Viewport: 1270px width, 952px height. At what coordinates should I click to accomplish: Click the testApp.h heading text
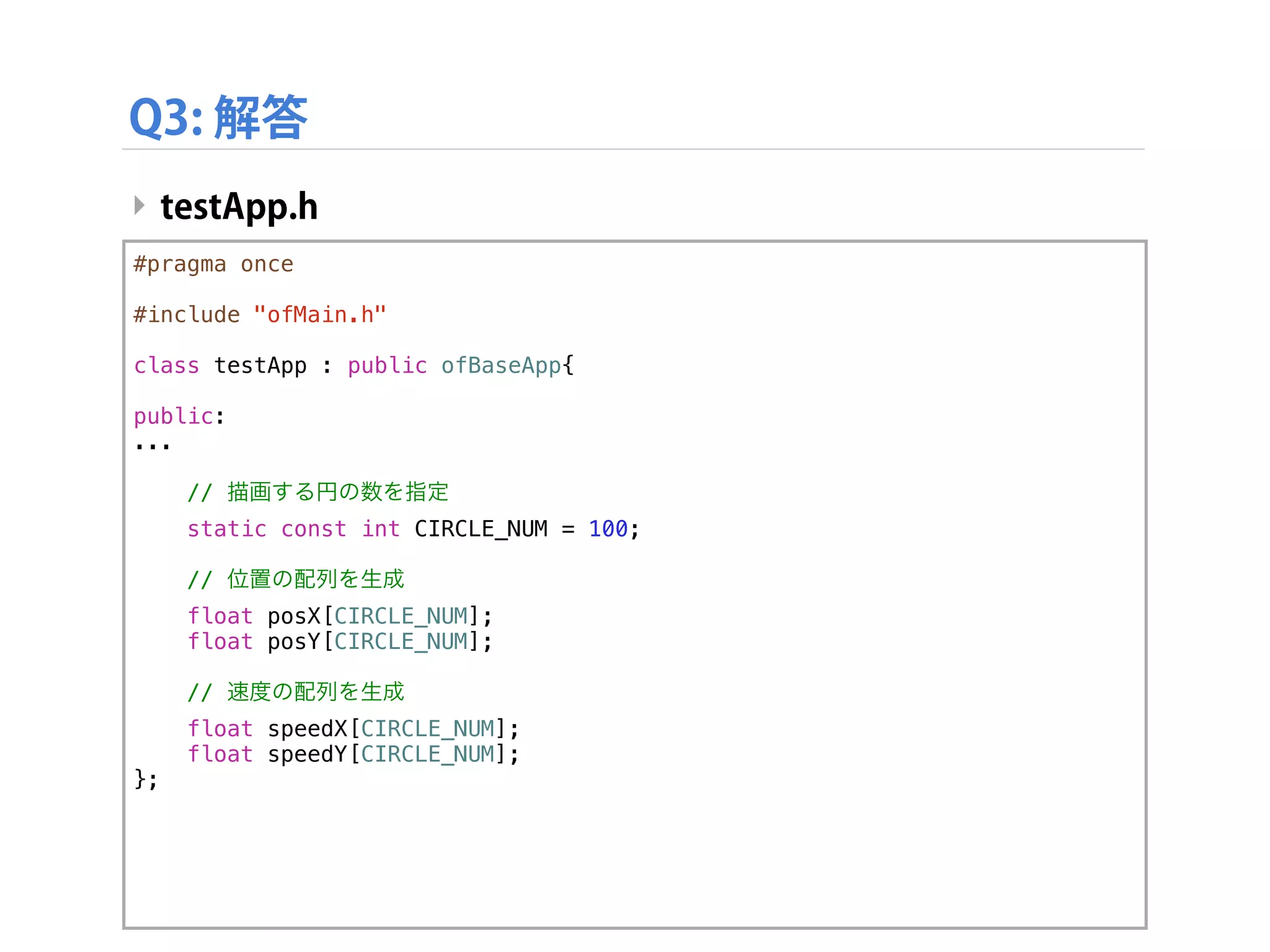tap(239, 206)
